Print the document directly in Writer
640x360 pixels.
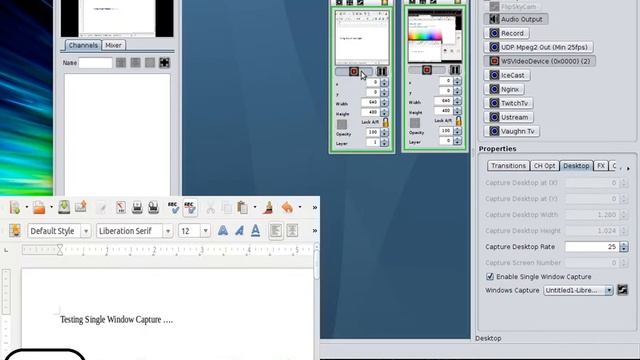pyautogui.click(x=137, y=208)
